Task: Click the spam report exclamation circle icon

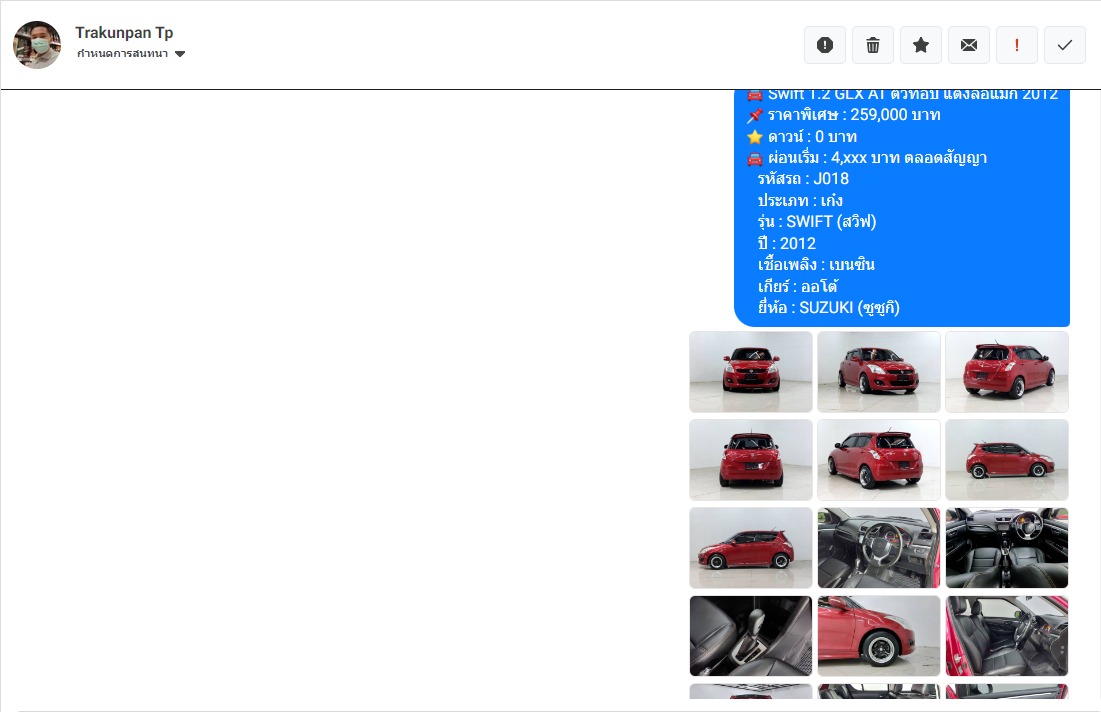Action: pyautogui.click(x=825, y=46)
